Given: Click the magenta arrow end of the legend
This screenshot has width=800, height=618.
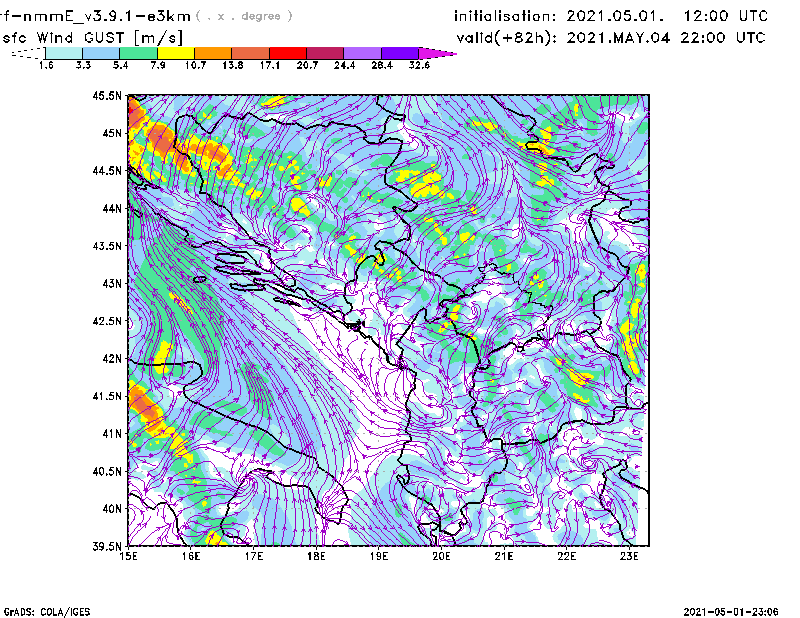Looking at the screenshot, I should click(437, 53).
